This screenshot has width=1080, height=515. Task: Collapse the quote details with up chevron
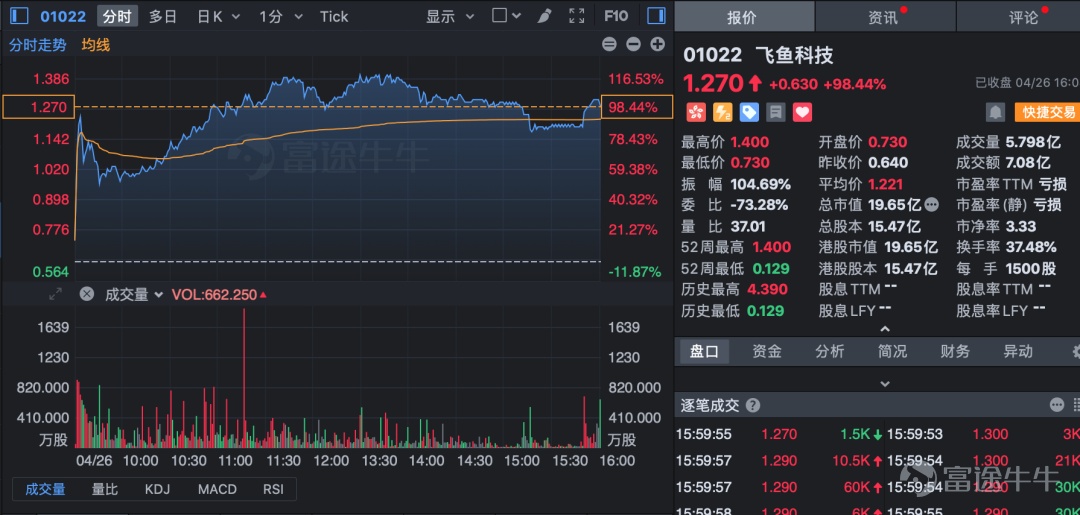click(885, 329)
